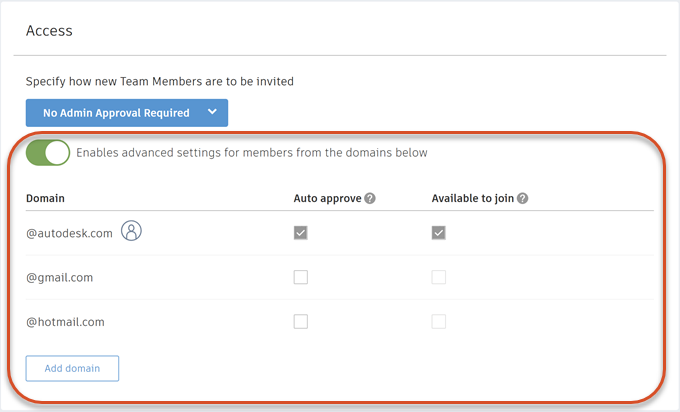Select the @autodesk.com domain entry
Image resolution: width=680 pixels, height=412 pixels.
[x=69, y=233]
